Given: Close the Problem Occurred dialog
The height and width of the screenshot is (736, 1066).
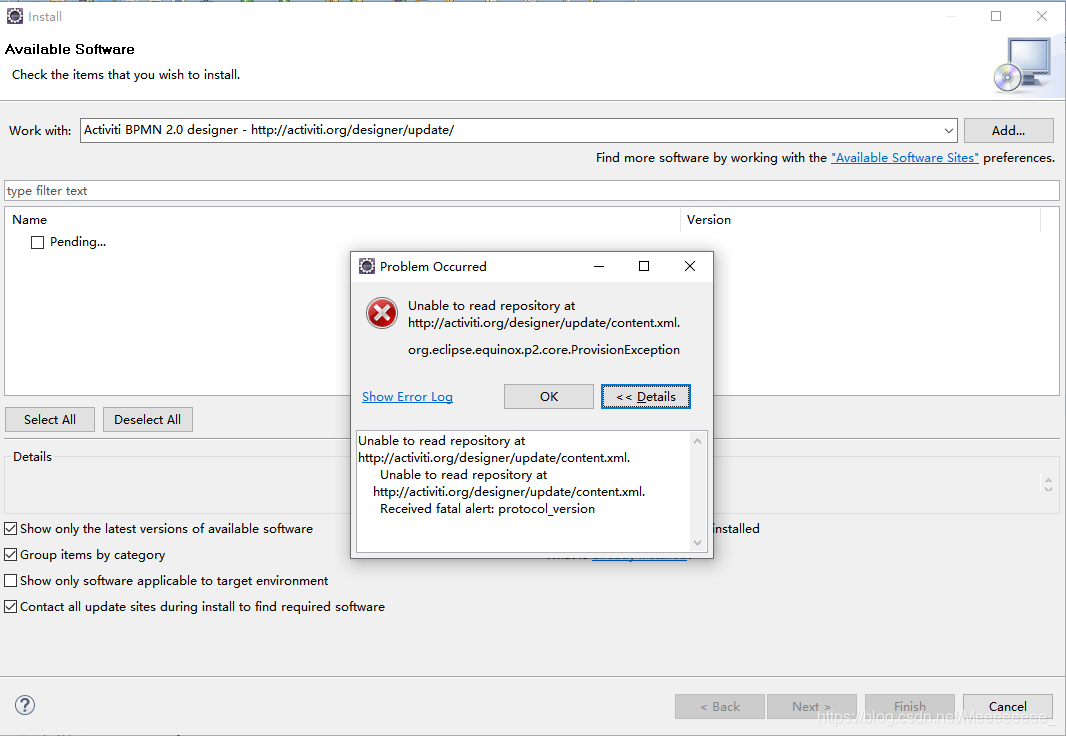Looking at the screenshot, I should click(689, 266).
